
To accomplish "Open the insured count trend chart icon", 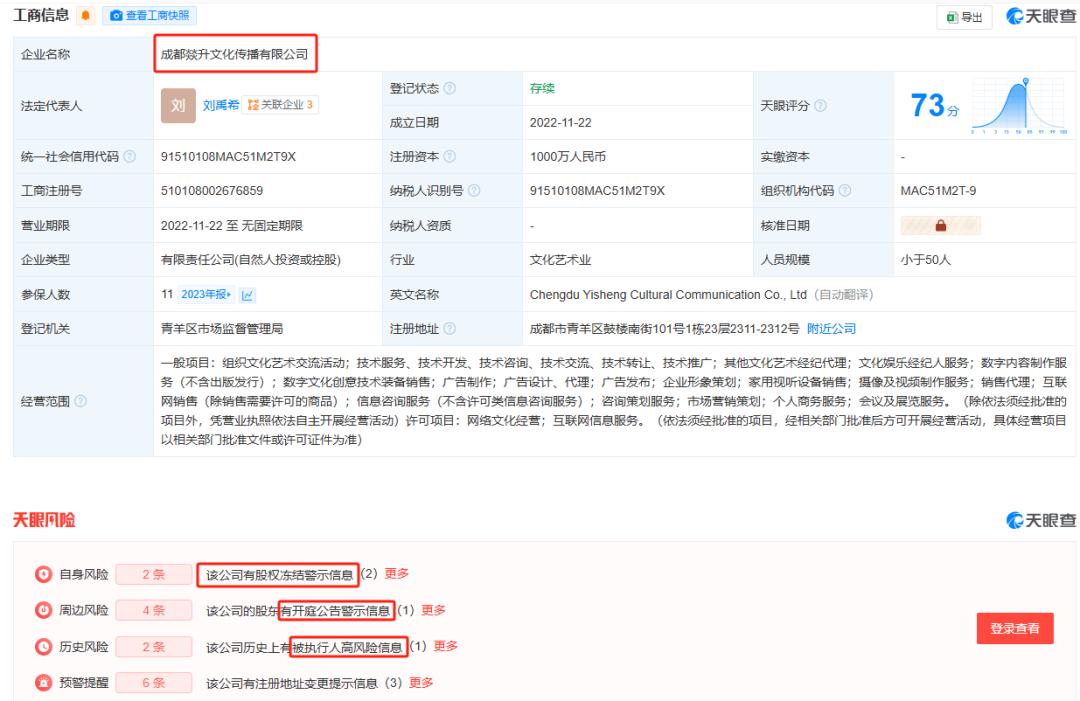I will coord(247,295).
